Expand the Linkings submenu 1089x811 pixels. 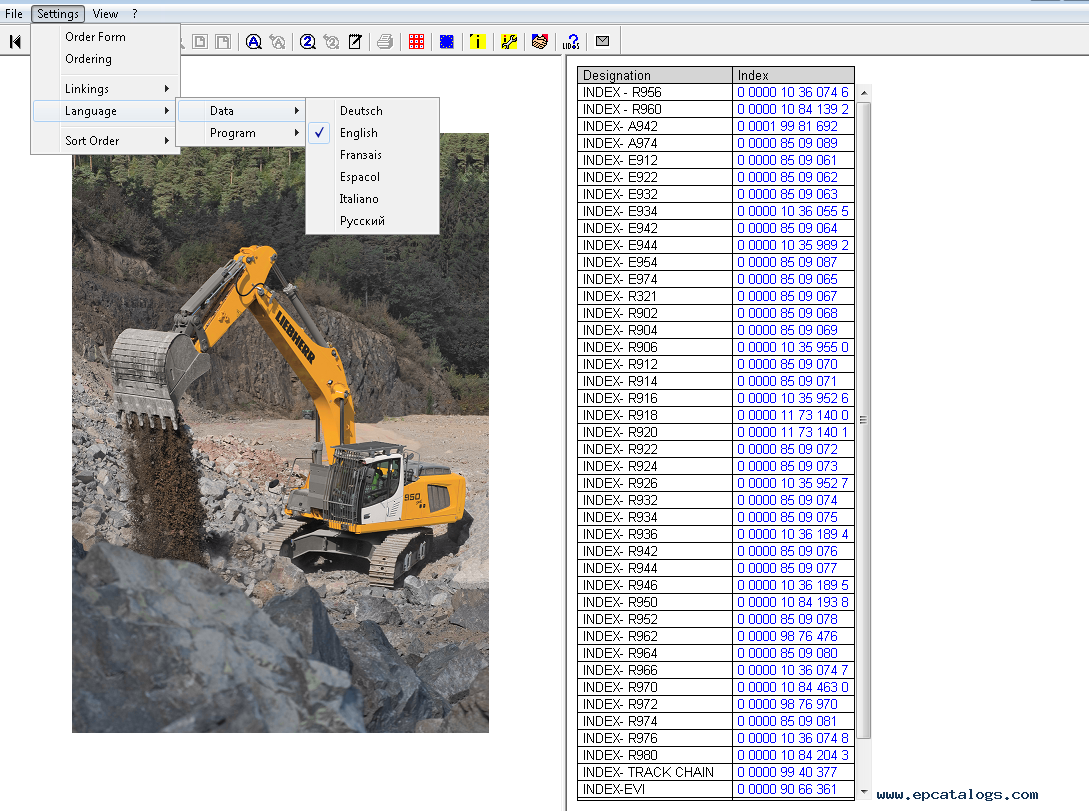click(x=106, y=89)
